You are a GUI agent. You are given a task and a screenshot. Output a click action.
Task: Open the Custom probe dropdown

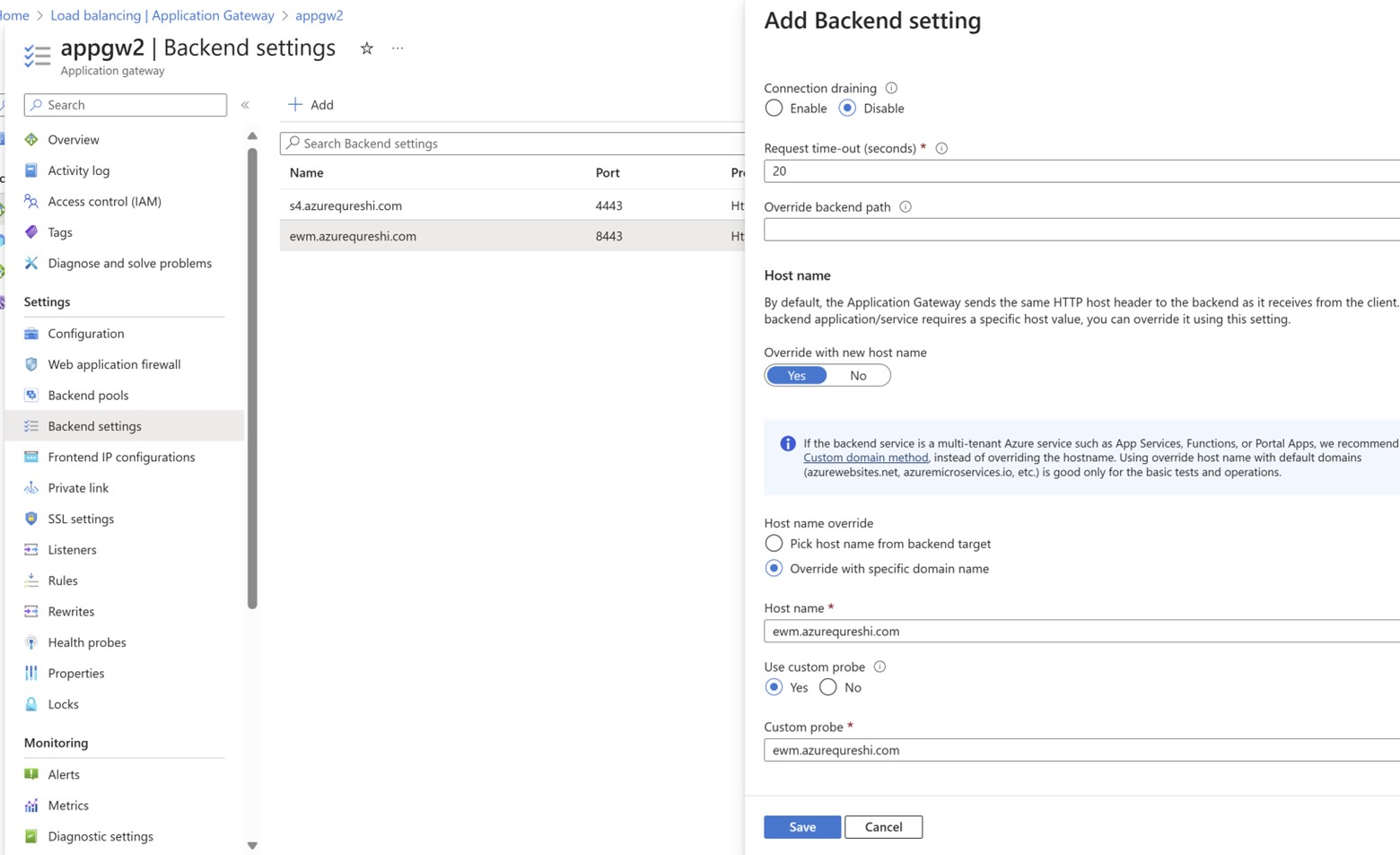pyautogui.click(x=1081, y=750)
